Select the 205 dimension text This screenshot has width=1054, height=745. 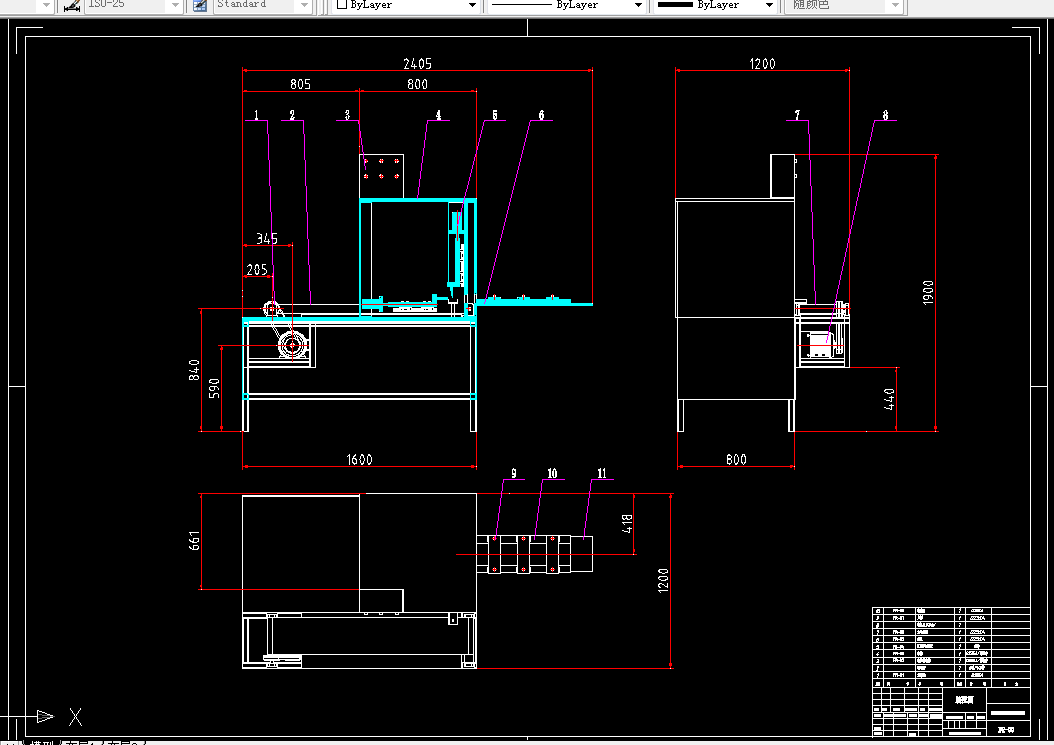257,270
